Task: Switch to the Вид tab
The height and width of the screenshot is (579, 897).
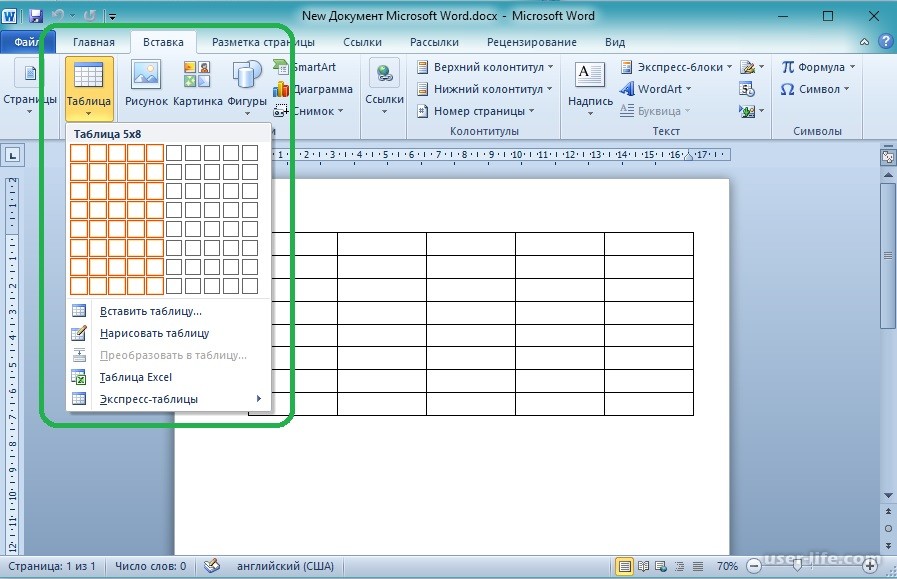Action: pyautogui.click(x=615, y=42)
